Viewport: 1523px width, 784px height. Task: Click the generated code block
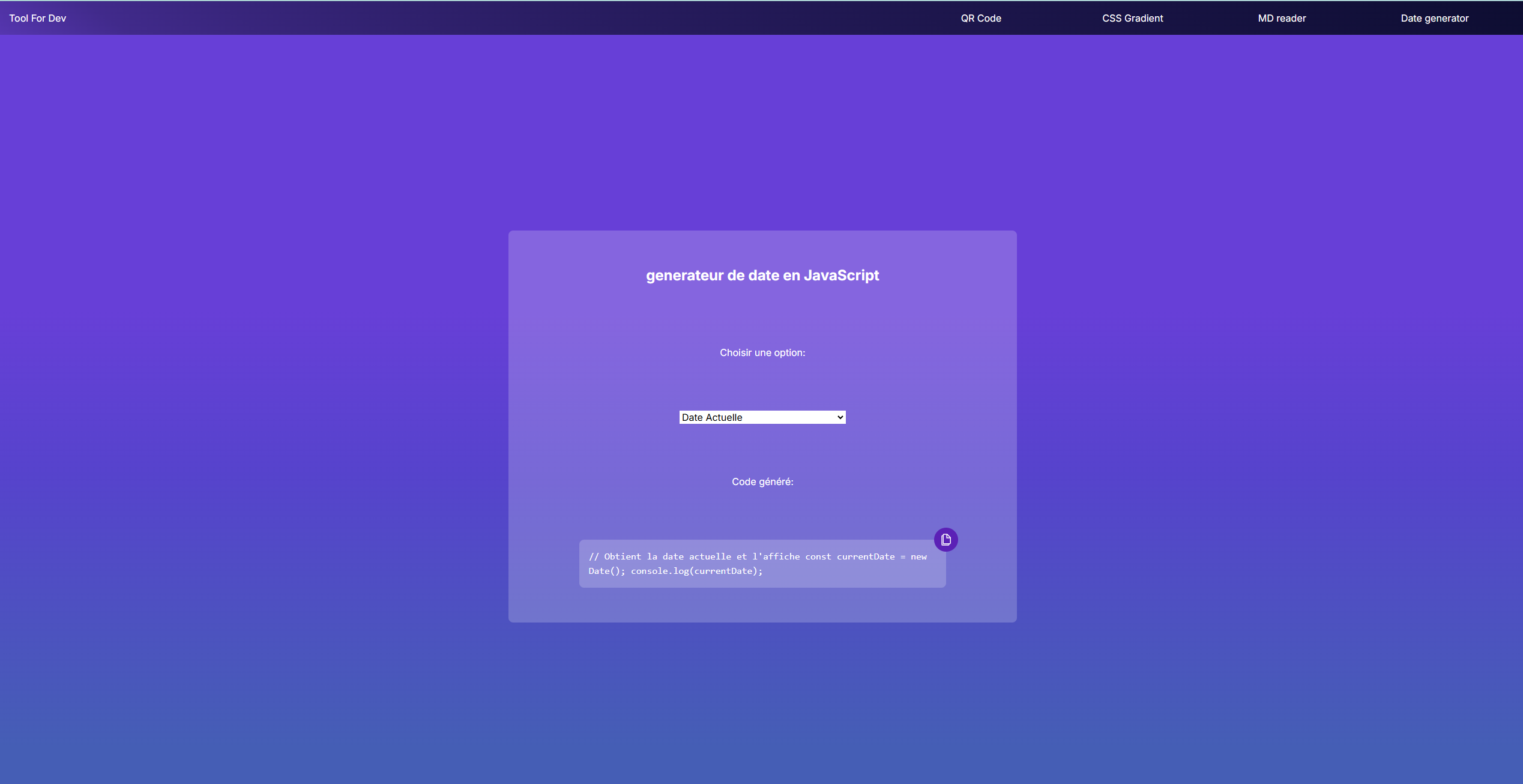(x=762, y=563)
